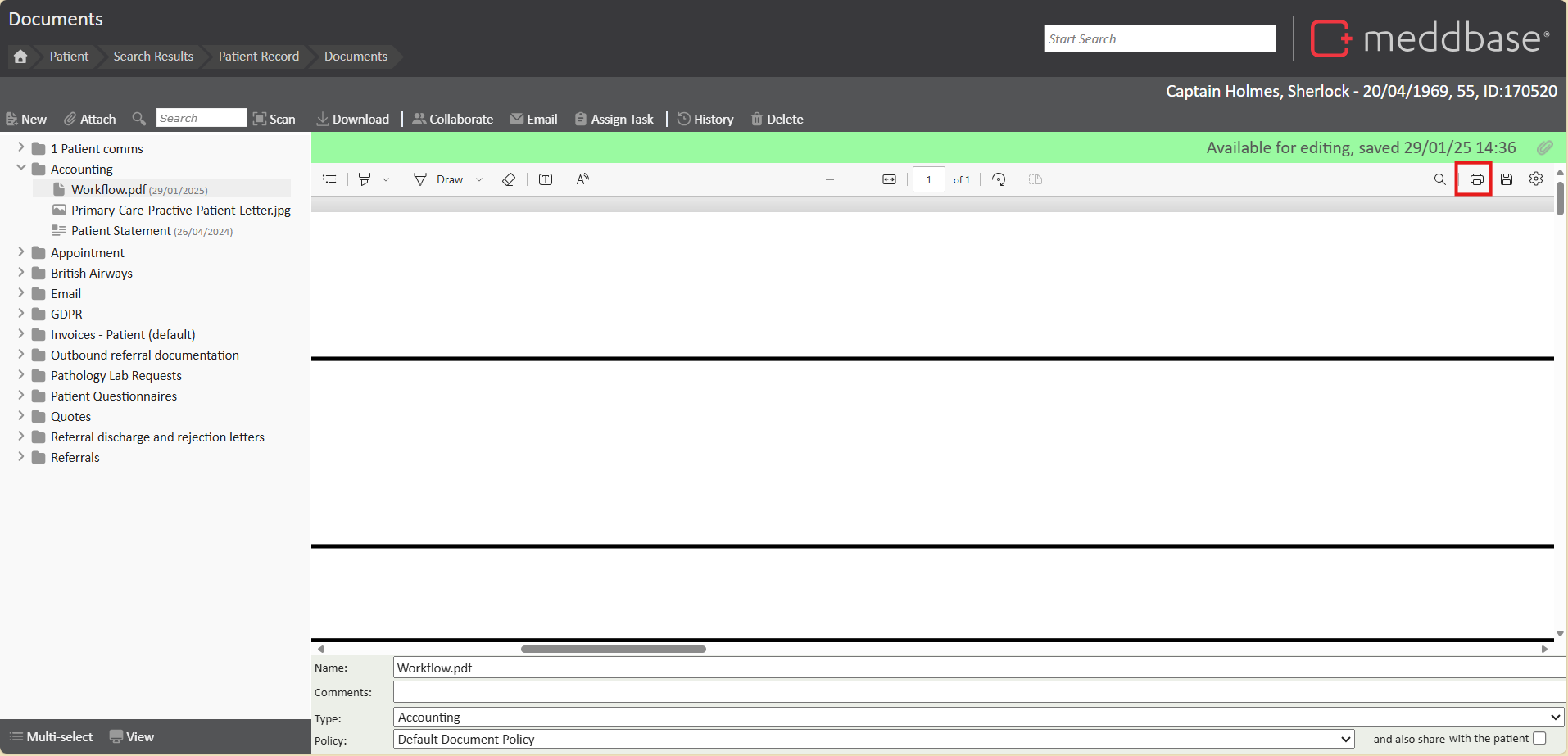
Task: Select the eraser tool
Action: 509,179
